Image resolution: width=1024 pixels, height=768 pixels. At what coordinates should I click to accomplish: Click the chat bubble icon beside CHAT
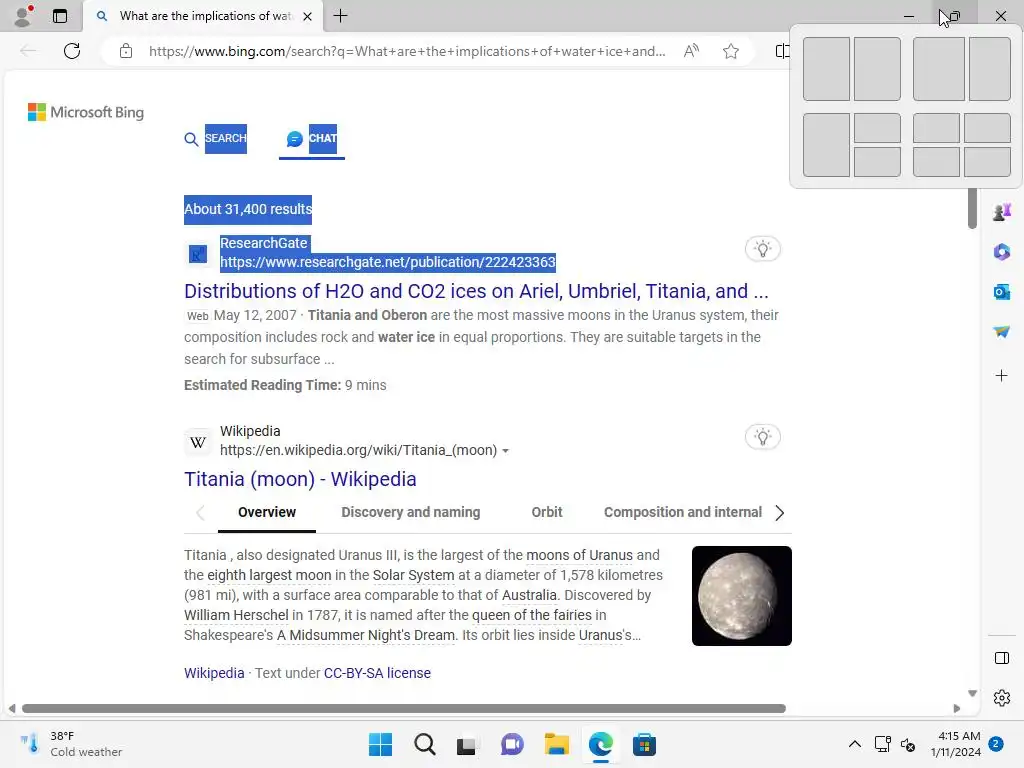(x=295, y=138)
